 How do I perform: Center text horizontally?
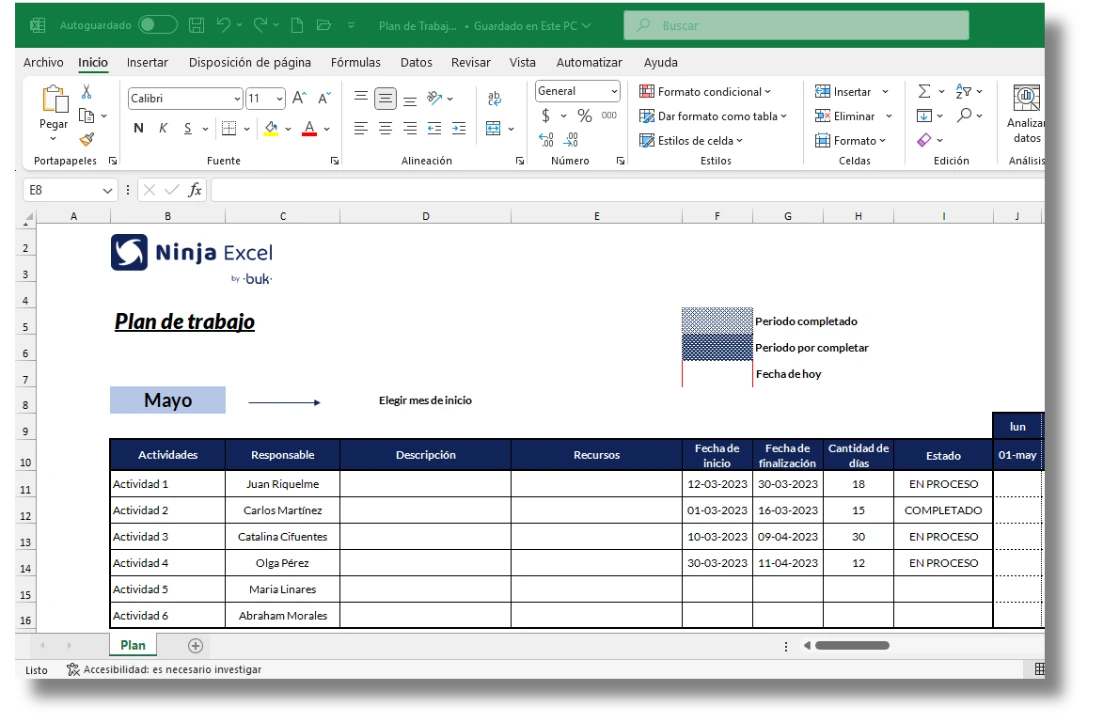tap(385, 128)
